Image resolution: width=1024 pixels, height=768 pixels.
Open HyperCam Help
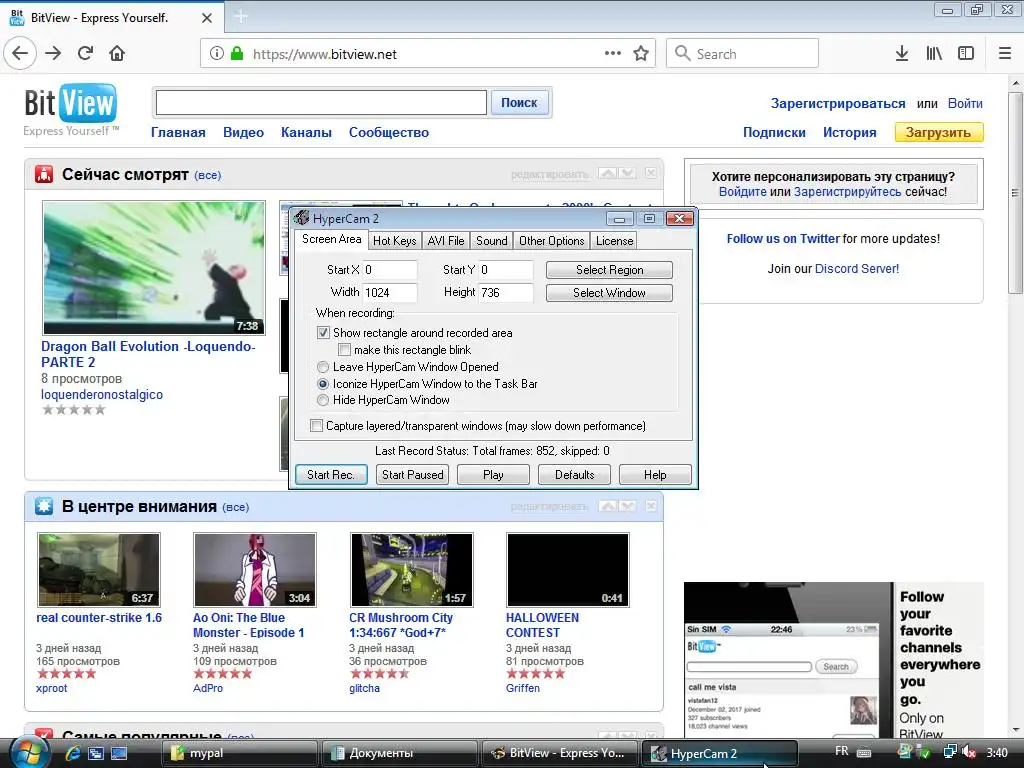[655, 475]
